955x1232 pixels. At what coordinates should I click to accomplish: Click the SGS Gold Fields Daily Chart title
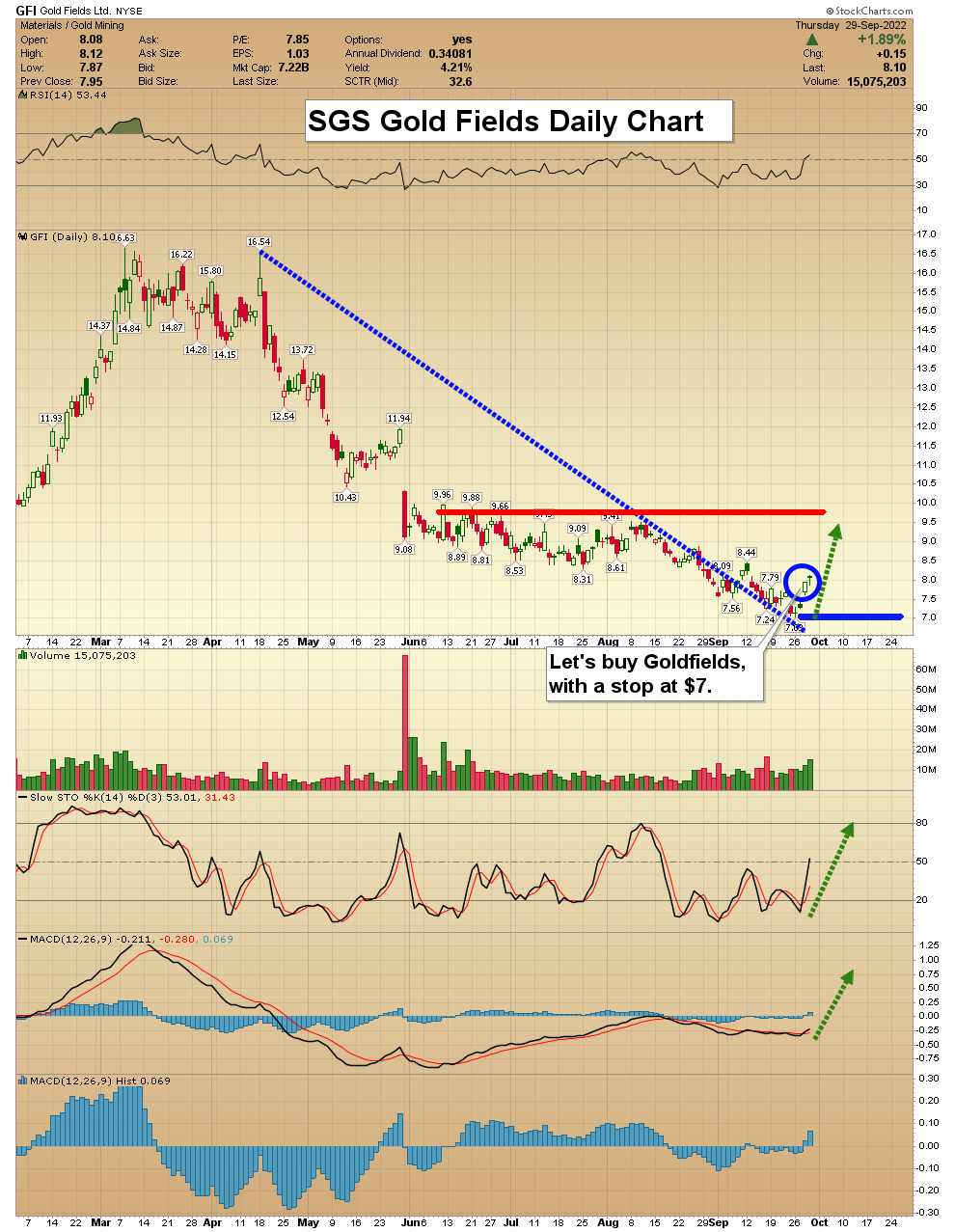(x=505, y=122)
